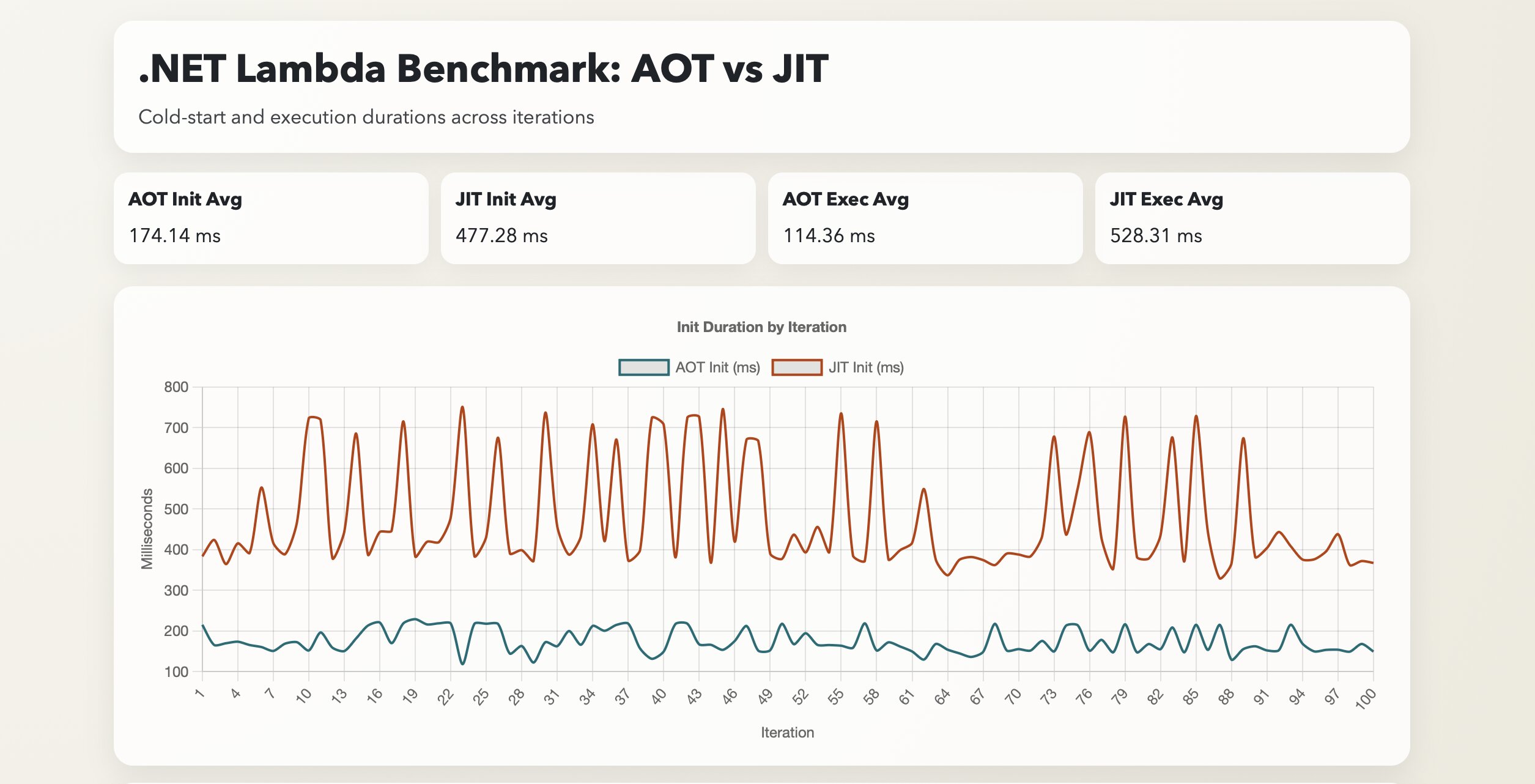This screenshot has height=784, width=1535.
Task: Open the AOT Exec Avg stat card
Action: pyautogui.click(x=927, y=218)
